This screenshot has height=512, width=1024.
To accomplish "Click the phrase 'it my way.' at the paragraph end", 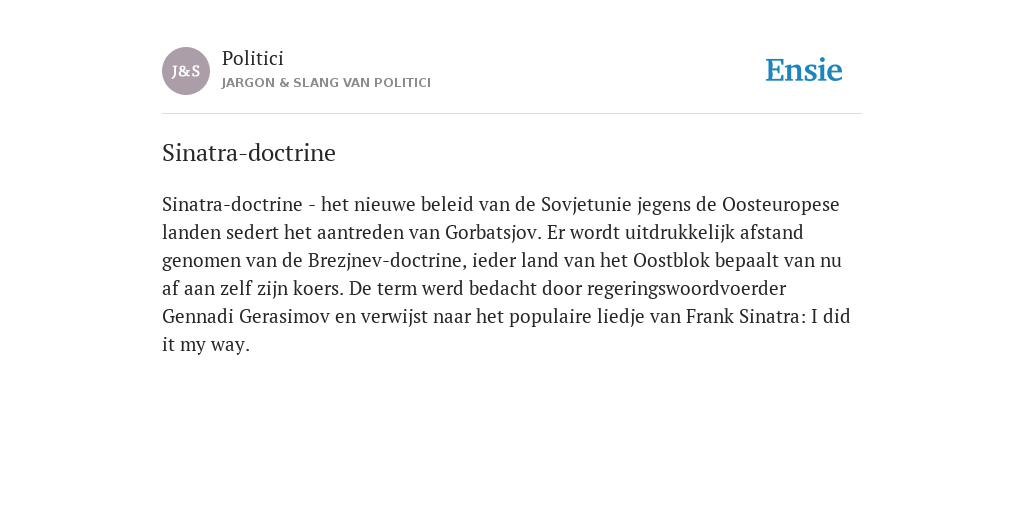I will pyautogui.click(x=206, y=345).
